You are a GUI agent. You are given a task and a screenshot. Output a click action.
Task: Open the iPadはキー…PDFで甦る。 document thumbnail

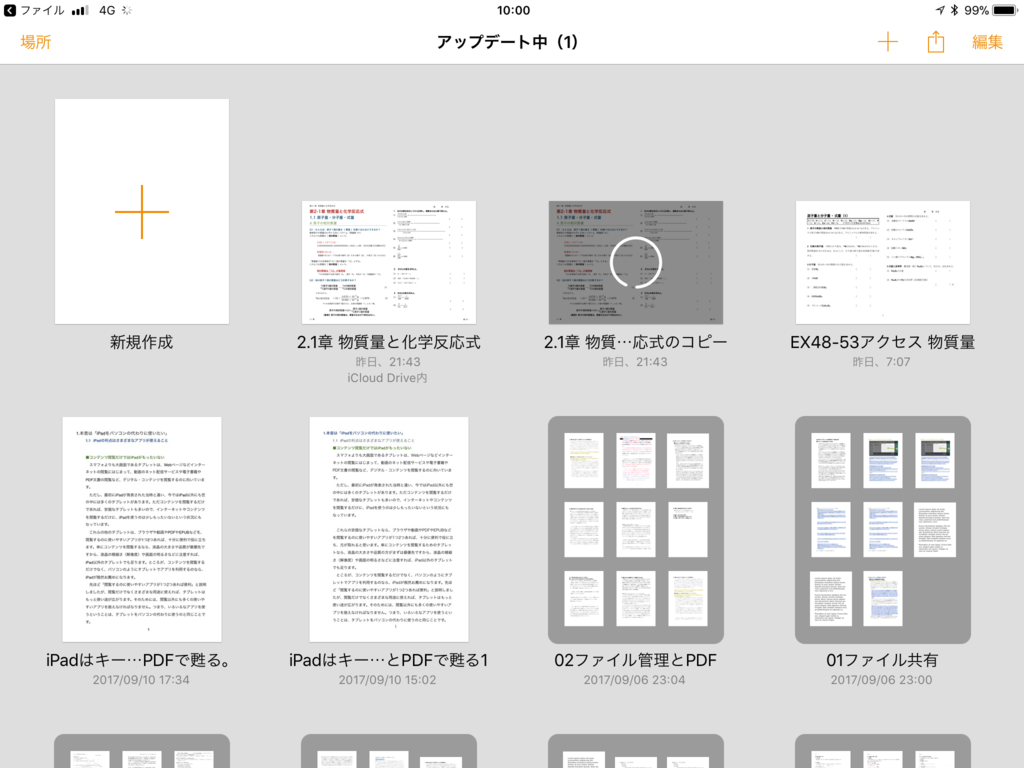(142, 530)
